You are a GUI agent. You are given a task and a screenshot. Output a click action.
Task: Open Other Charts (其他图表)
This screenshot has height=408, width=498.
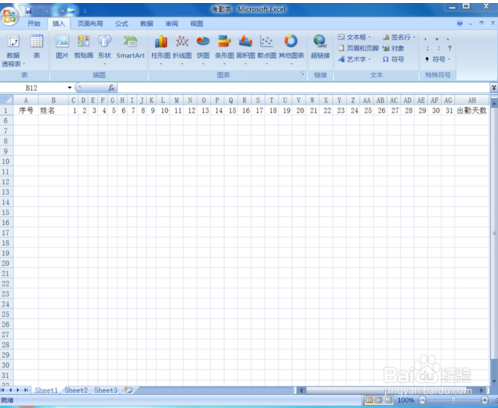[x=291, y=49]
